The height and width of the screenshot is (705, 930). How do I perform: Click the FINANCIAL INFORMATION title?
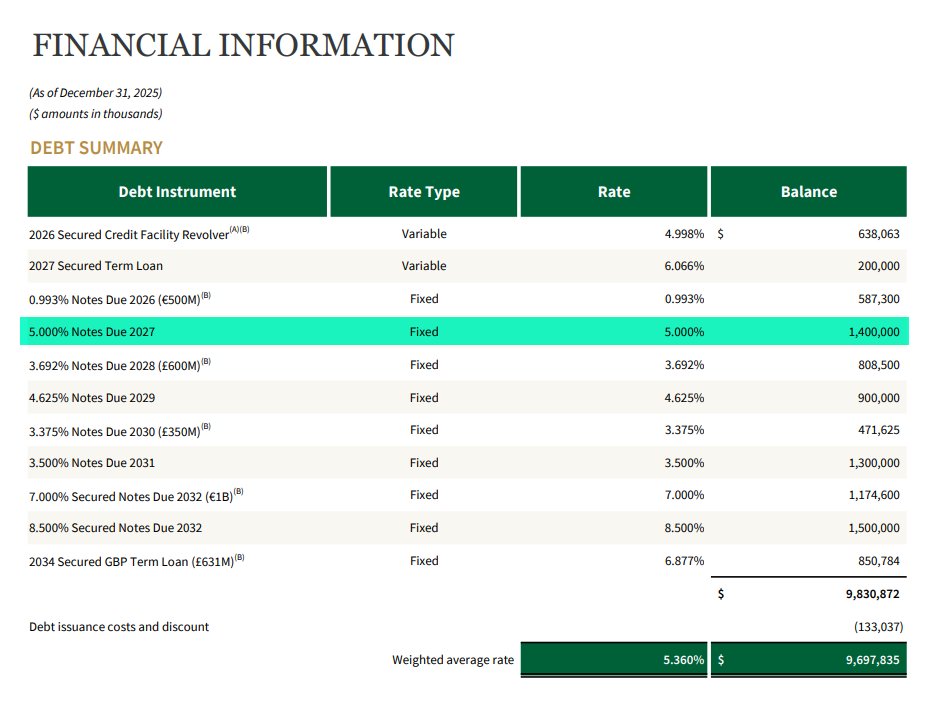coord(240,44)
